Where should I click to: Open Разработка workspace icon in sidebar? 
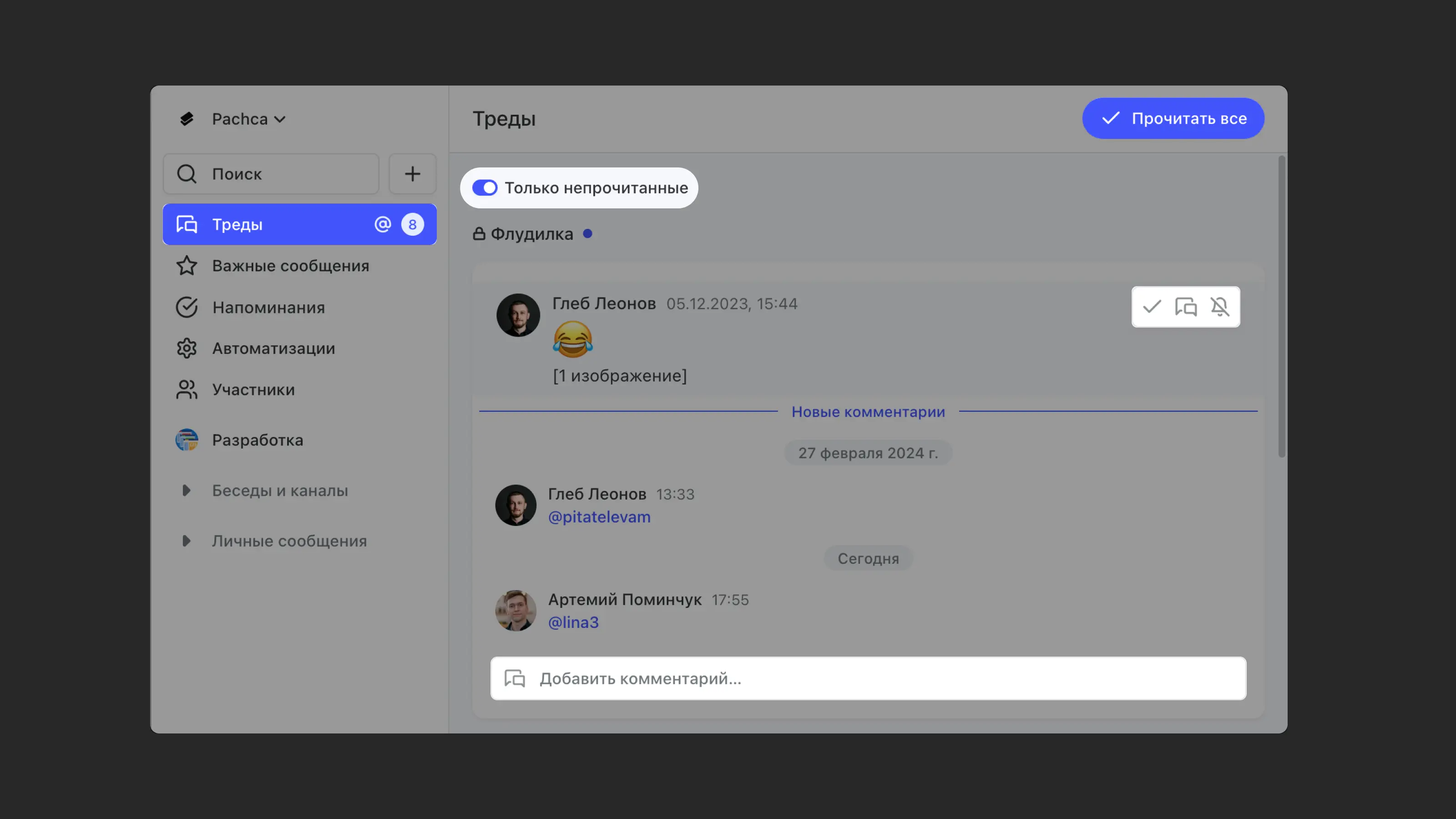pos(187,440)
